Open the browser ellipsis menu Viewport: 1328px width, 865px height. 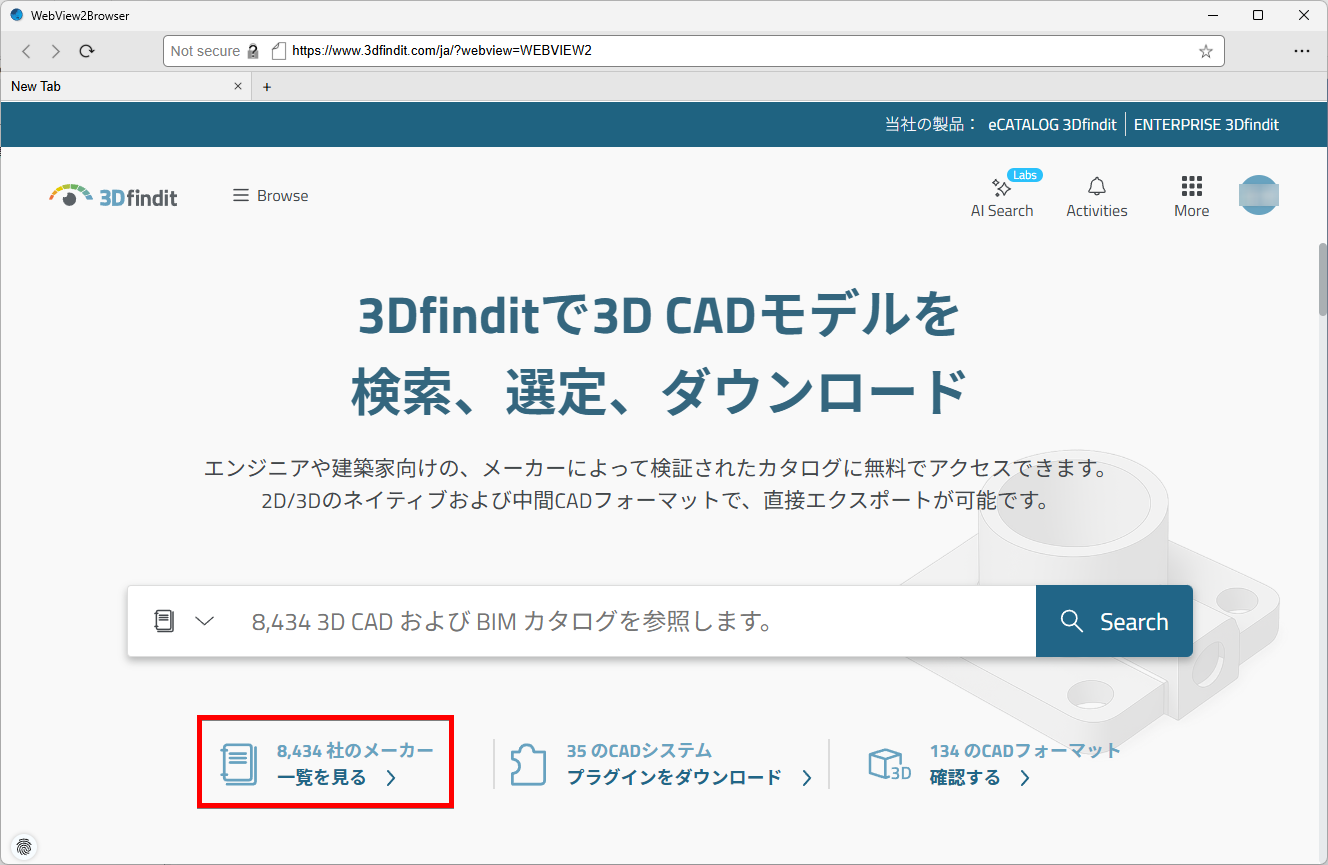pyautogui.click(x=1301, y=51)
